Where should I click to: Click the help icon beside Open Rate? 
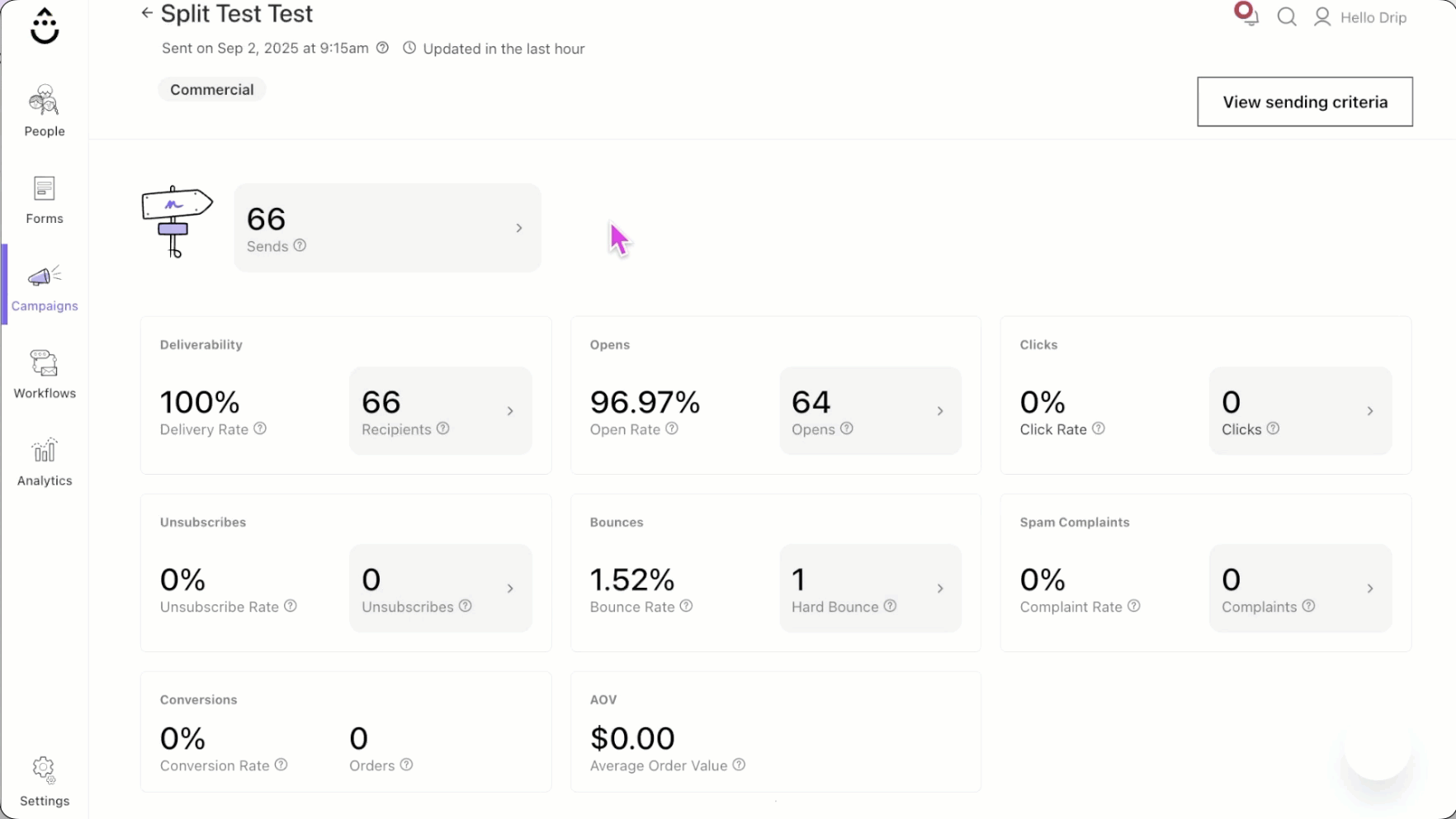[672, 428]
